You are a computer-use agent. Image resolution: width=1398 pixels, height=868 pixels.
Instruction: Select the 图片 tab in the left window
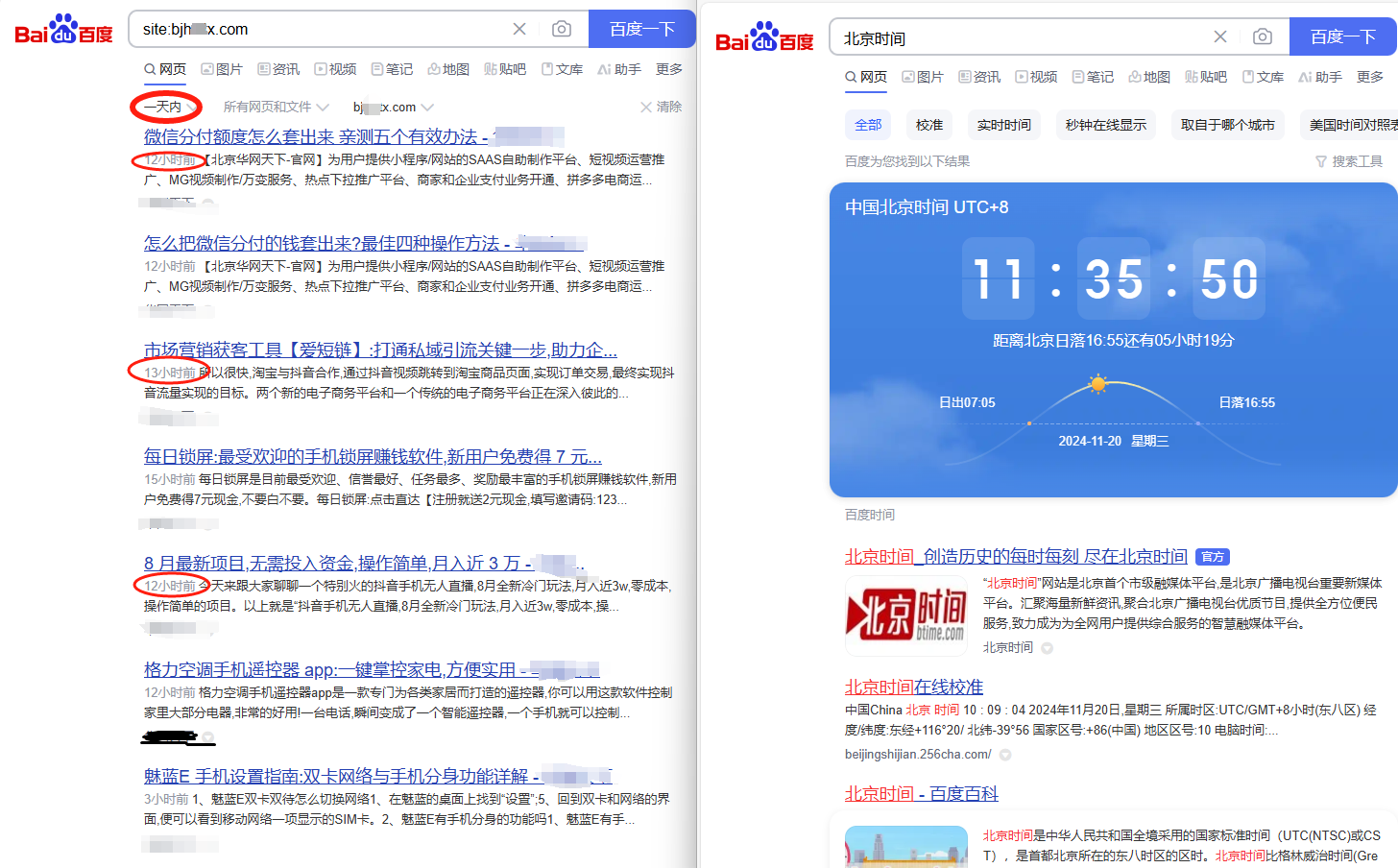(222, 69)
